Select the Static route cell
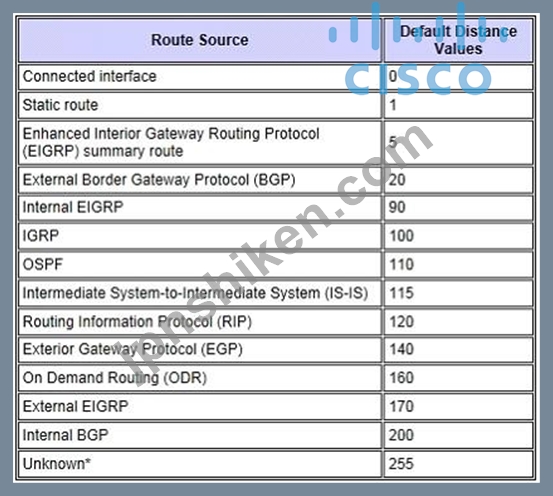The image size is (553, 496). [x=200, y=105]
